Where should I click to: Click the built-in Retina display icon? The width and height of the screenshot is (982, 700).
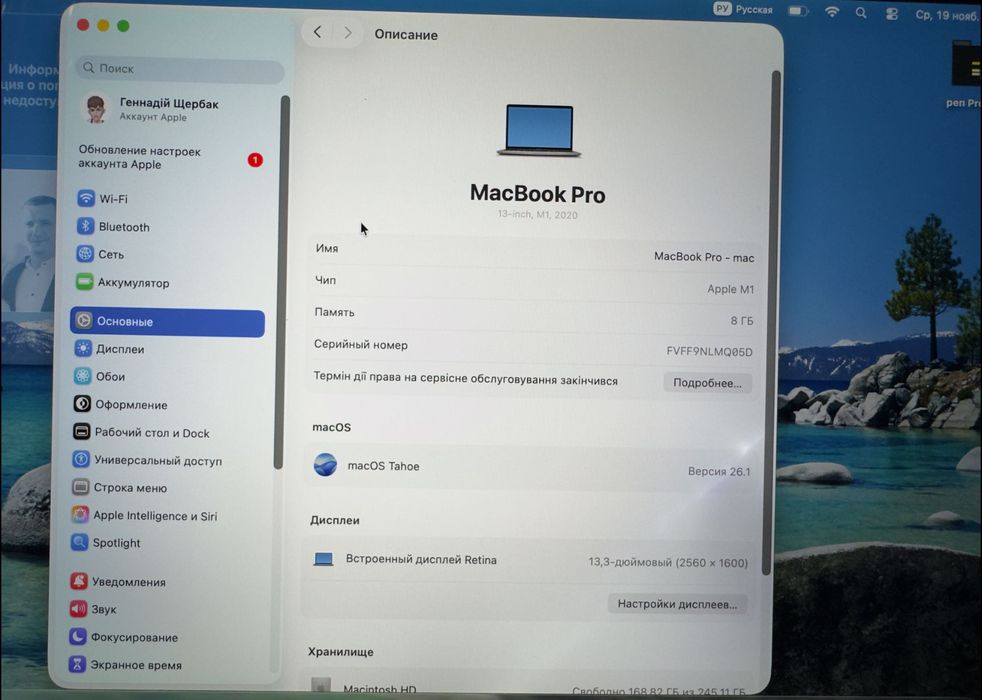[x=323, y=559]
